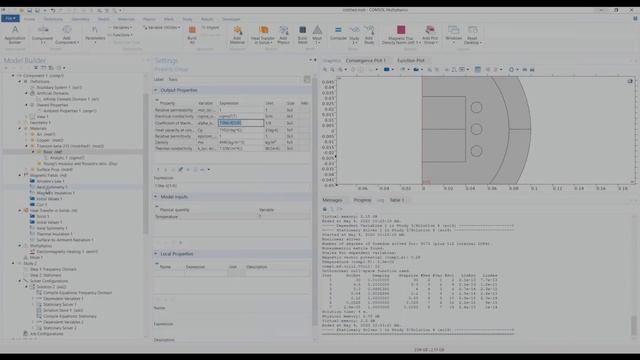Click the Add Component button in ribbon
Viewport: 640px width, 360px height.
(67, 34)
